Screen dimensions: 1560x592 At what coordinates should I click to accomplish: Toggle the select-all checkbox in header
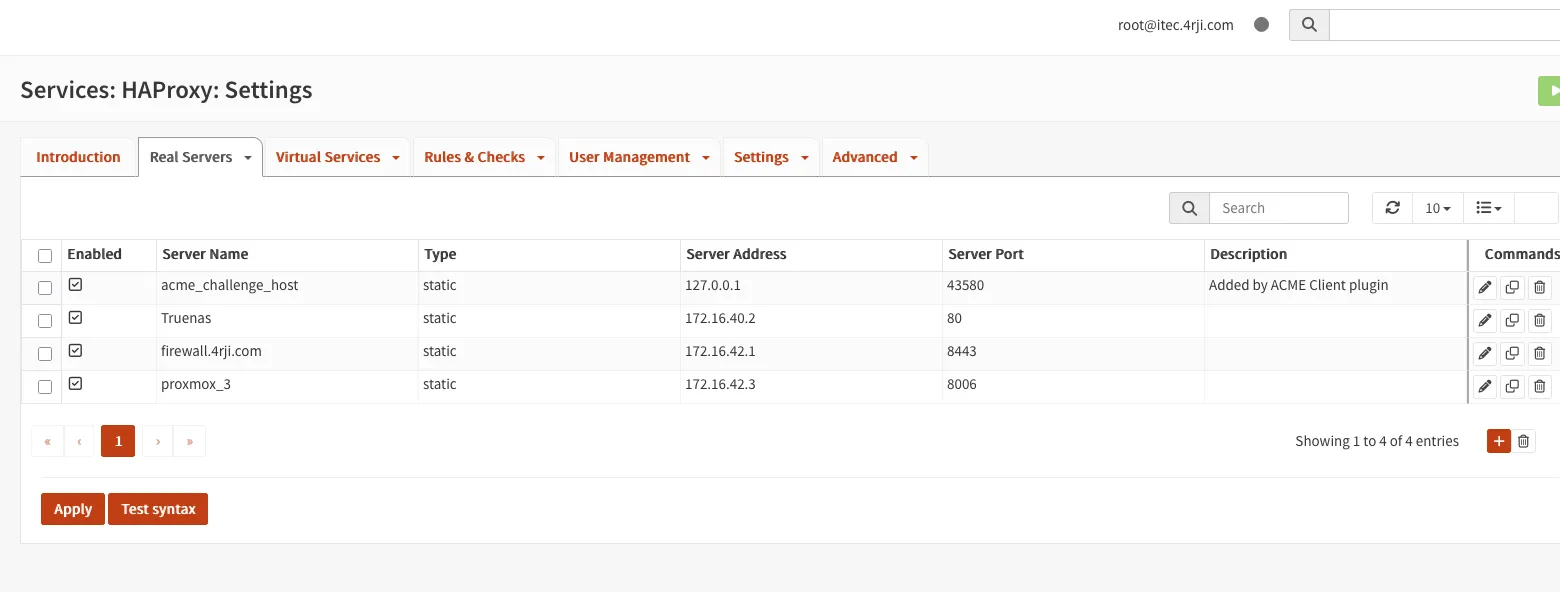(45, 256)
